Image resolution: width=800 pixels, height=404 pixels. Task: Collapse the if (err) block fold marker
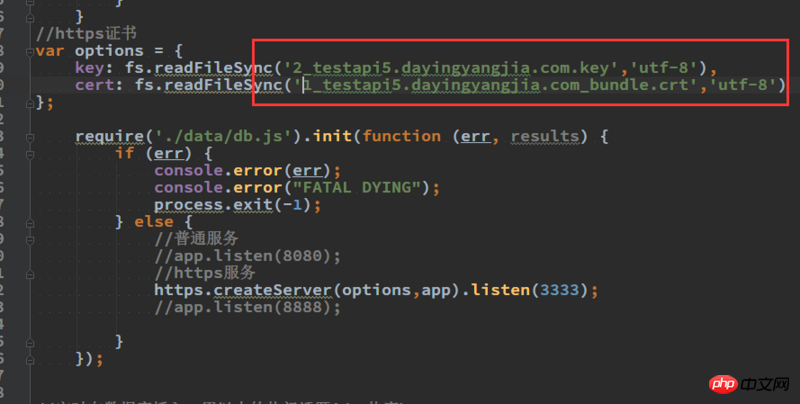coord(30,155)
